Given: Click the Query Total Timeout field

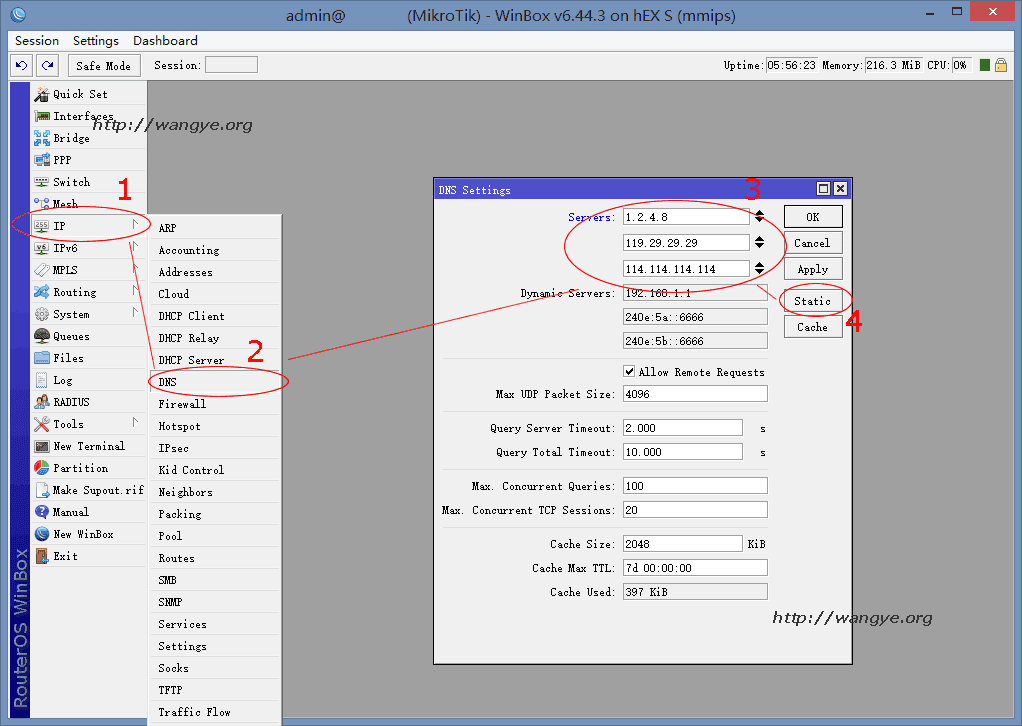Looking at the screenshot, I should (x=682, y=452).
